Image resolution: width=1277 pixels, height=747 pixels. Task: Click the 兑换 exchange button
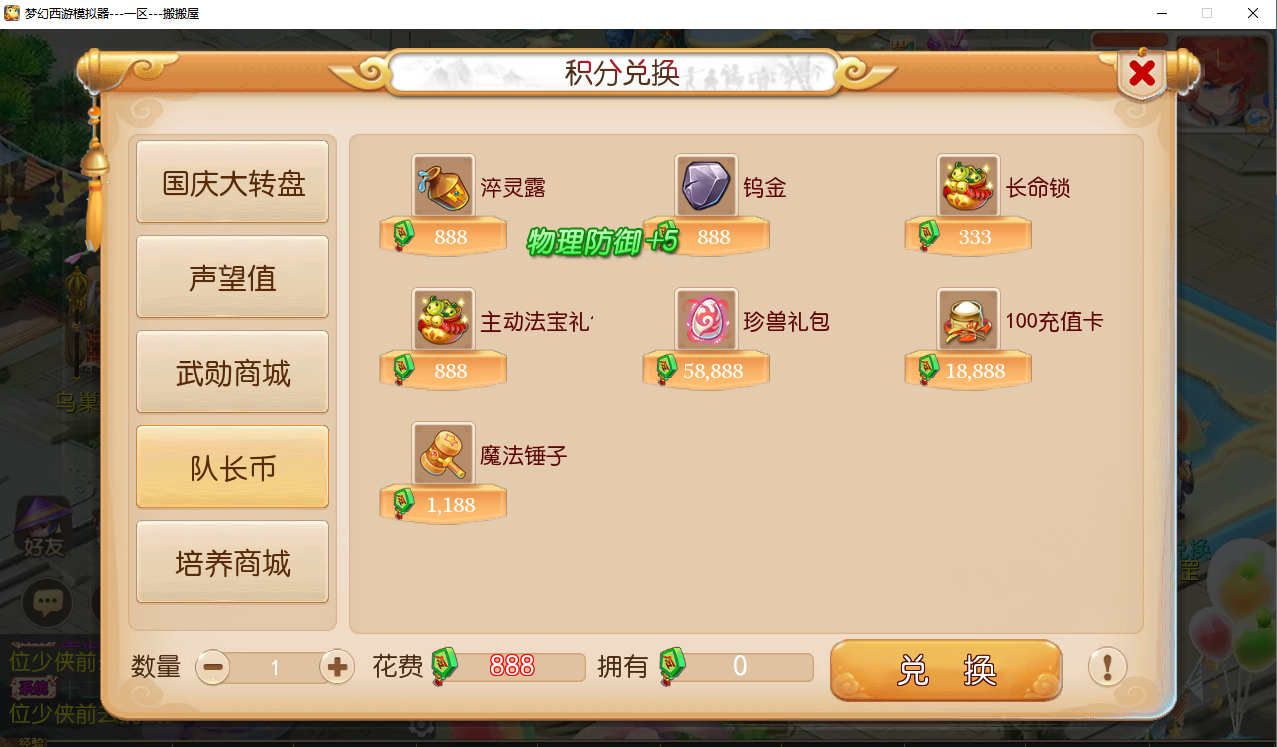tap(946, 670)
